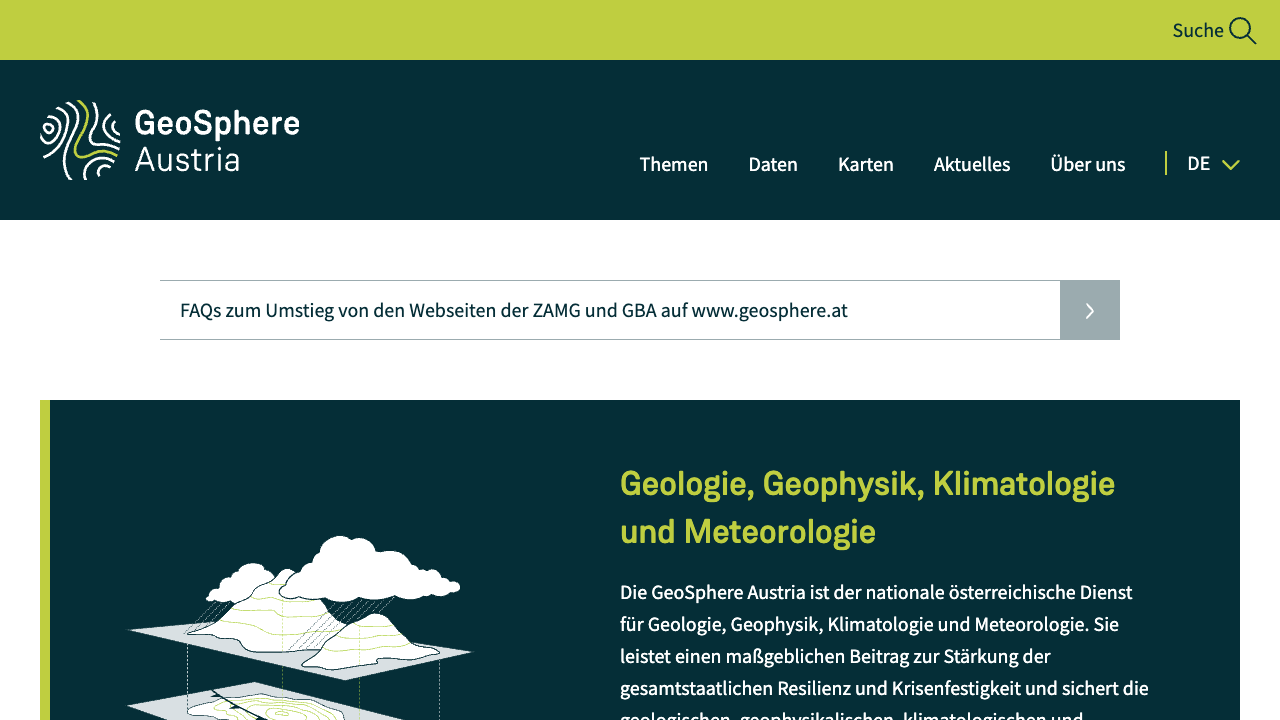Click the Suche text label
Screen dimensions: 1280x720
click(x=1196, y=30)
